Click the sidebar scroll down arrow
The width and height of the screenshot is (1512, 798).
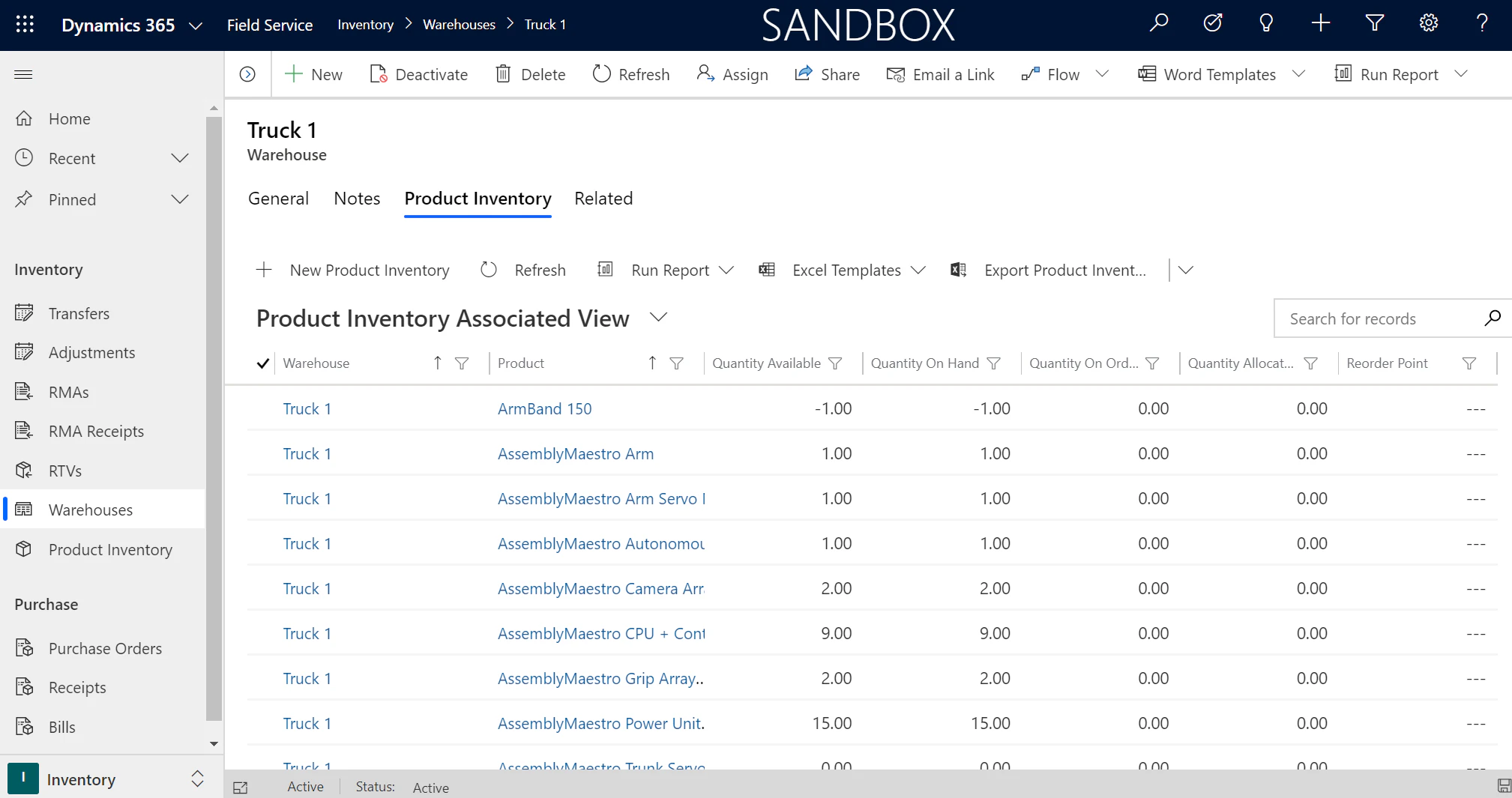pos(214,743)
